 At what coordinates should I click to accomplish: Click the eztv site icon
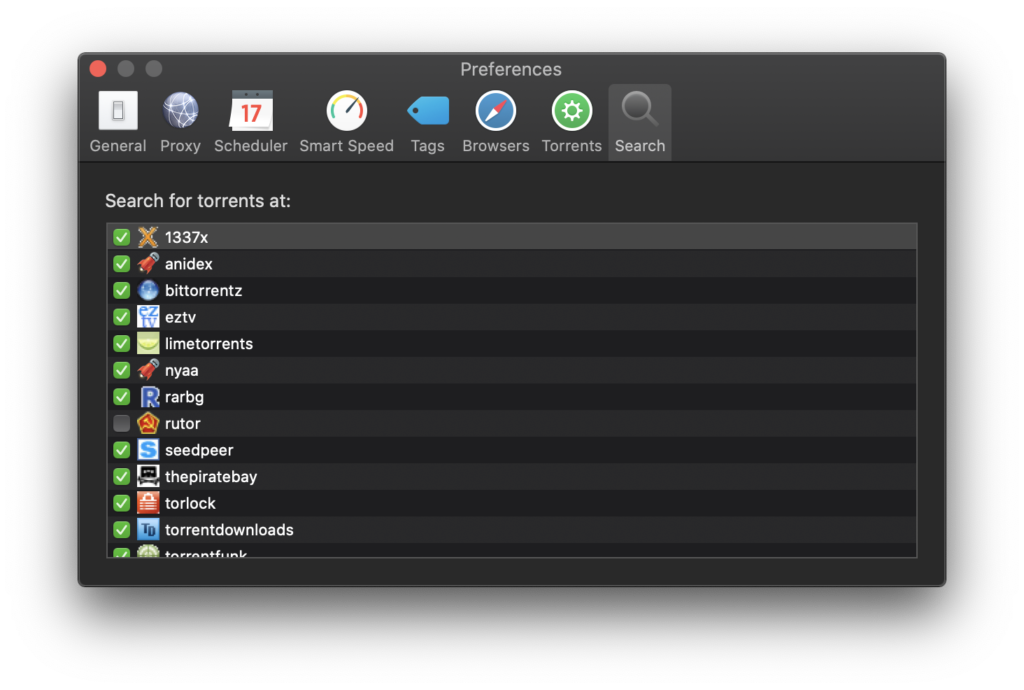[148, 317]
